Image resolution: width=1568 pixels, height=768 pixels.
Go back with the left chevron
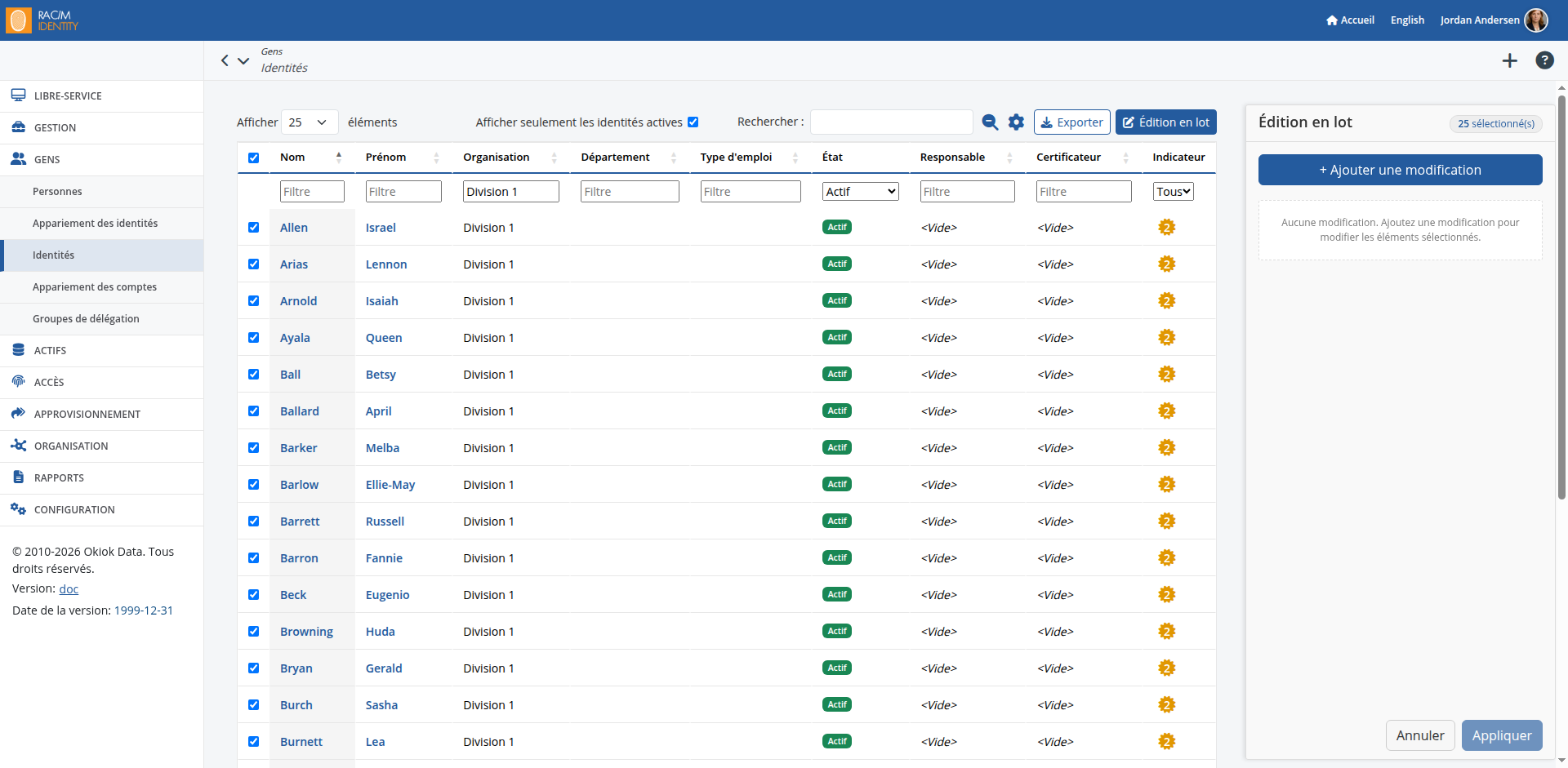click(x=225, y=60)
